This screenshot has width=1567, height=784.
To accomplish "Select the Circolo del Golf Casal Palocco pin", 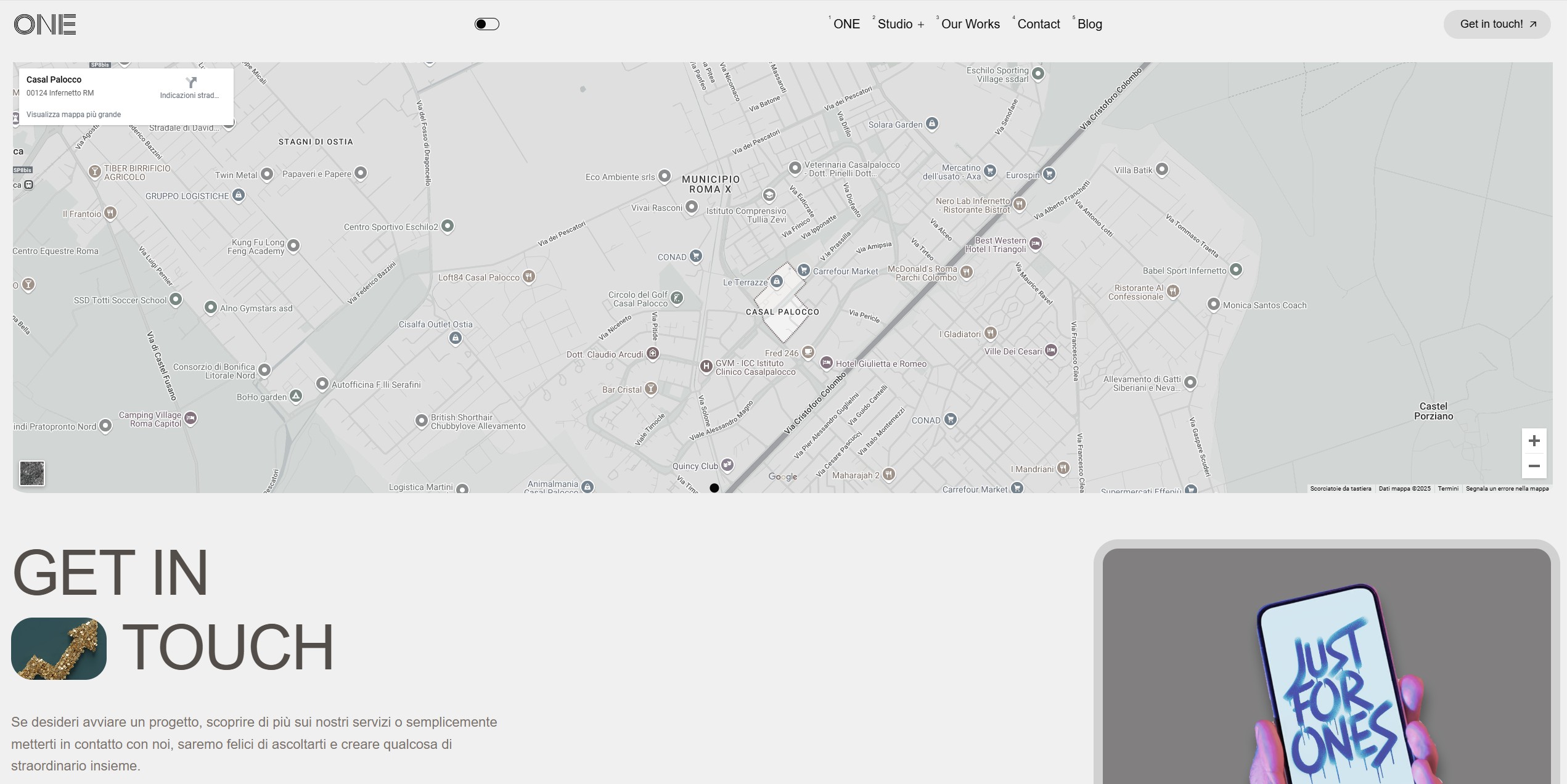I will [x=677, y=298].
